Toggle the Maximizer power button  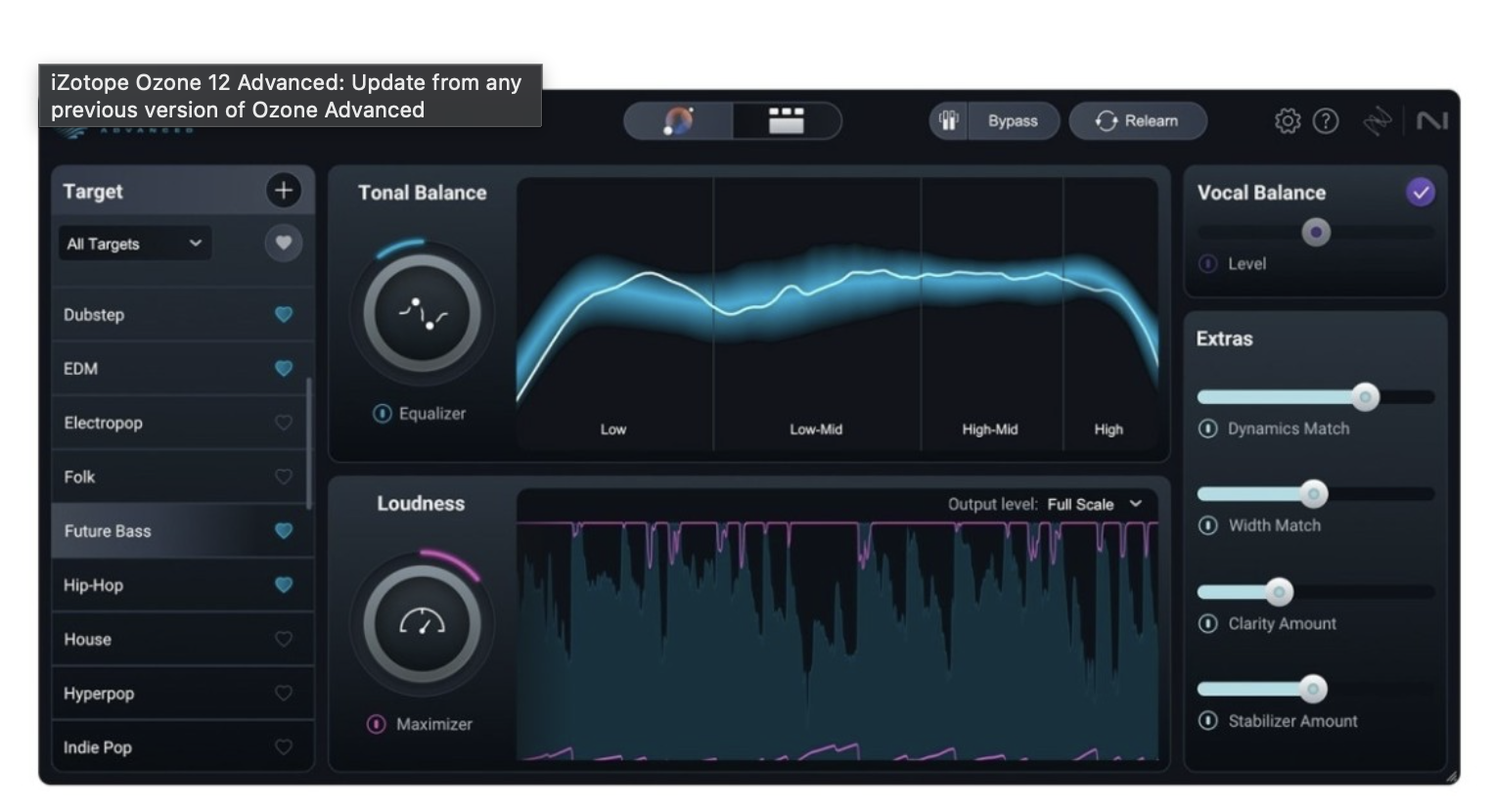tap(376, 724)
